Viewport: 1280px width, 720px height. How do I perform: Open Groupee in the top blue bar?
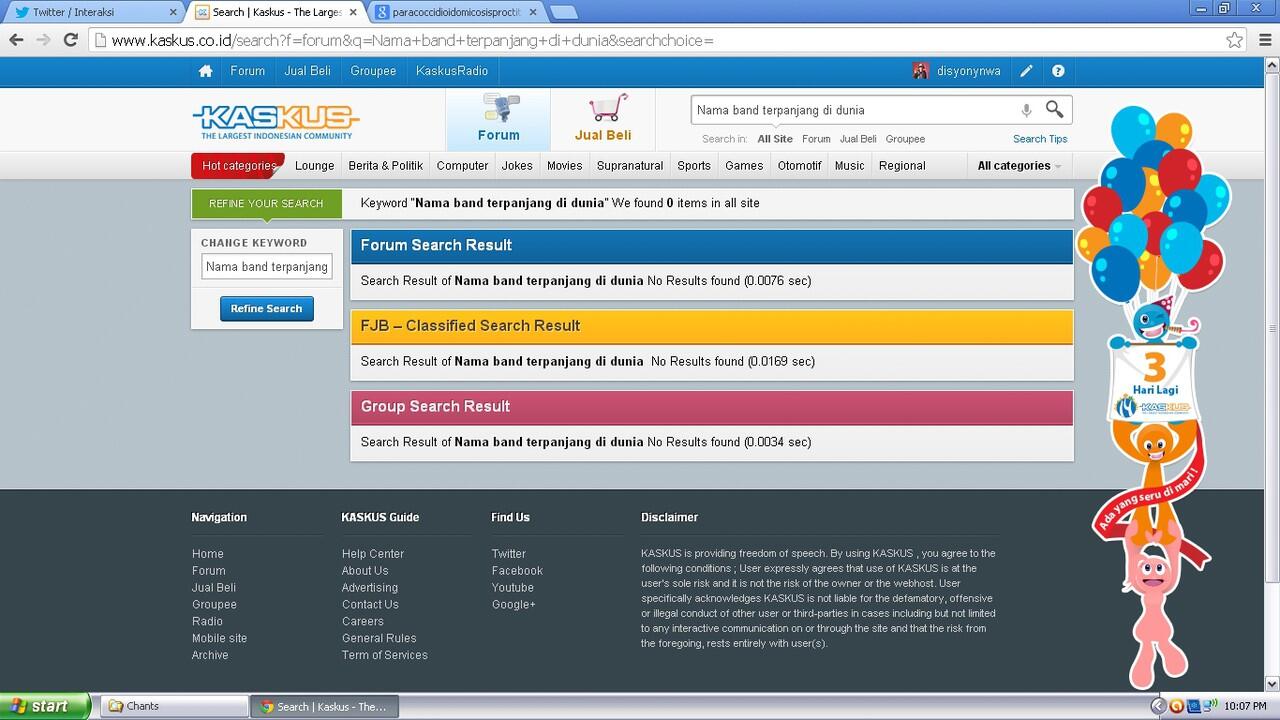click(x=373, y=71)
